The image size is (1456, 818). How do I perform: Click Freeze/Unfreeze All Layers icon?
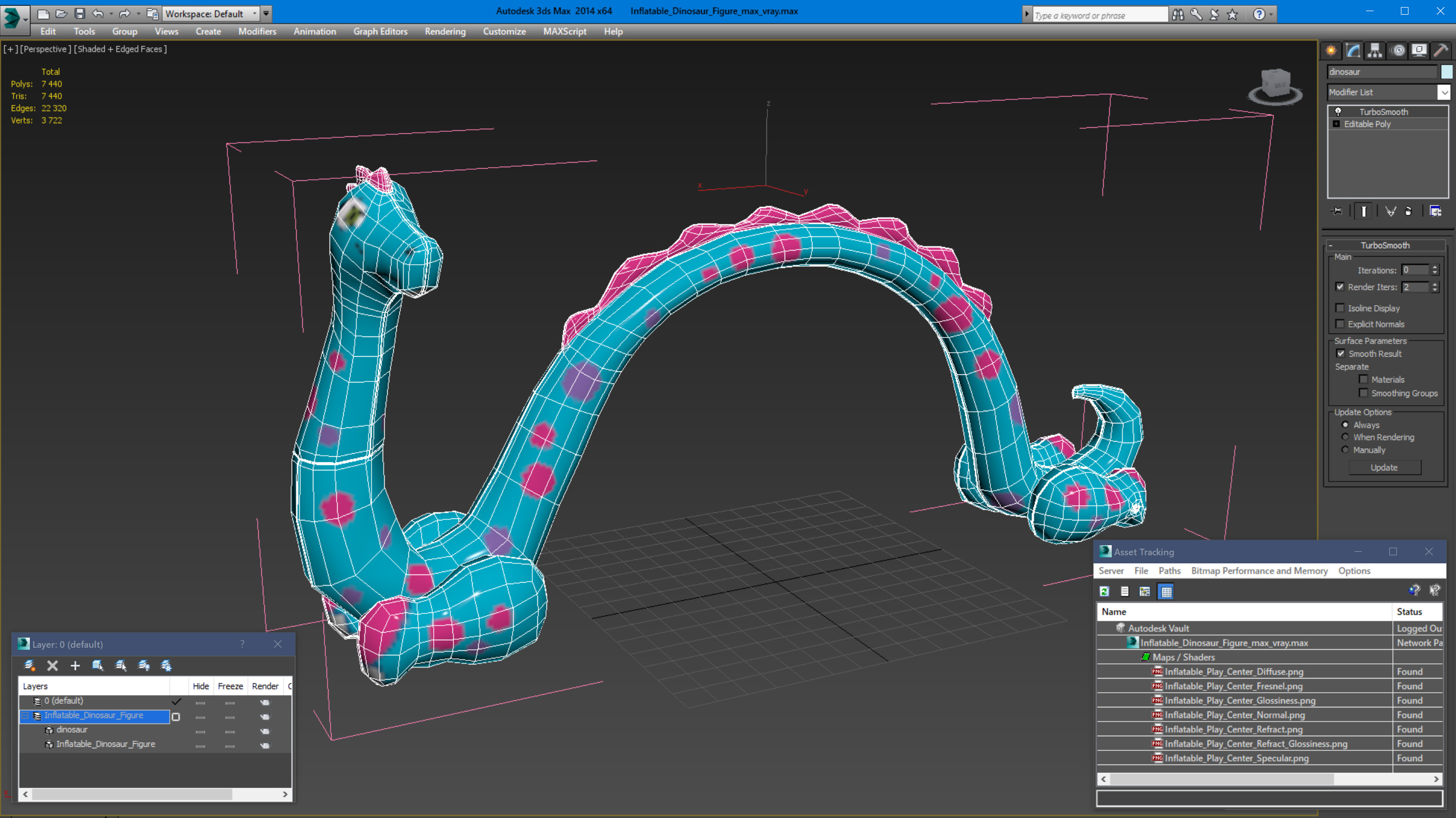166,665
